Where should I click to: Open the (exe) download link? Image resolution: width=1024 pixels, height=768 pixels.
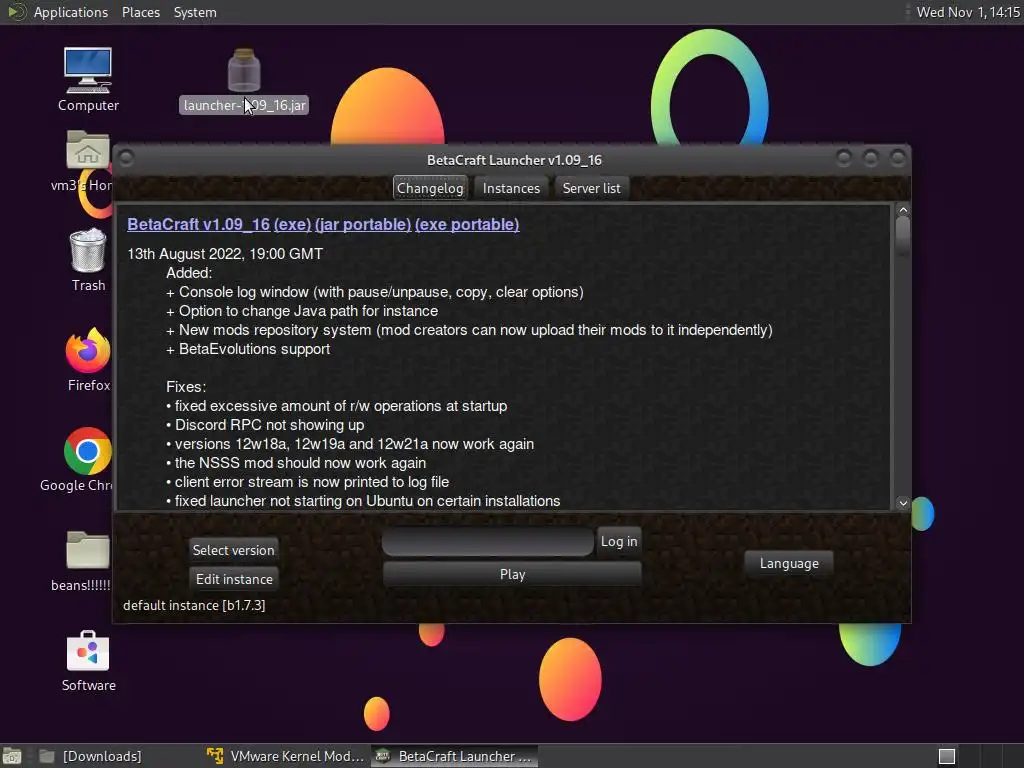click(292, 224)
